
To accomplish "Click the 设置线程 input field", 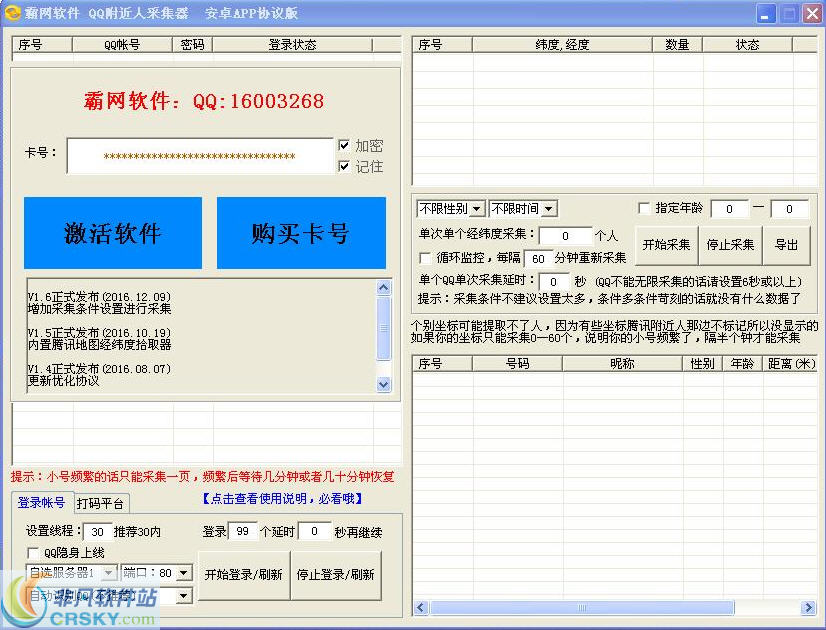I will tap(97, 532).
